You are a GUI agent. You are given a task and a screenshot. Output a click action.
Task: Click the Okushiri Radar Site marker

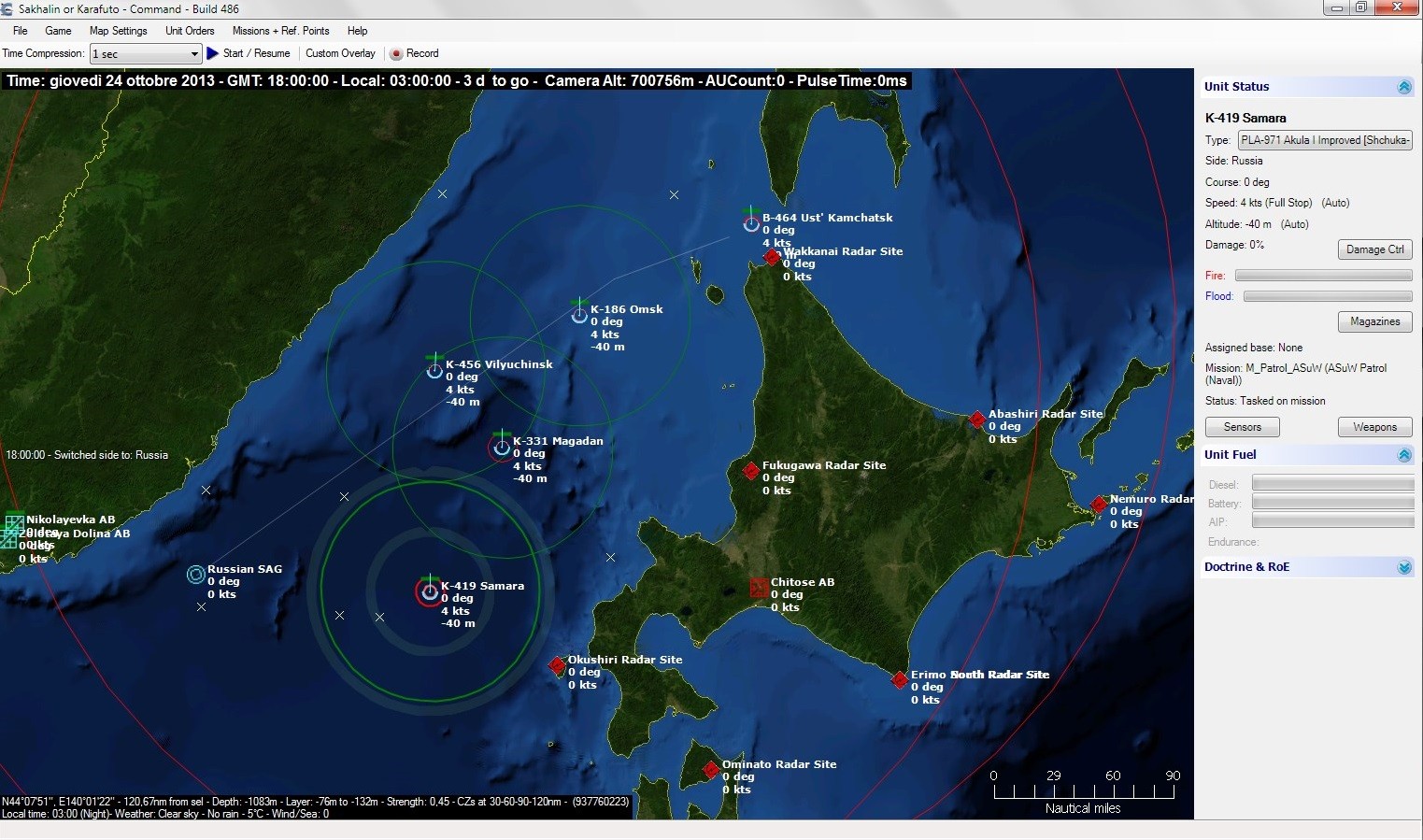558,665
